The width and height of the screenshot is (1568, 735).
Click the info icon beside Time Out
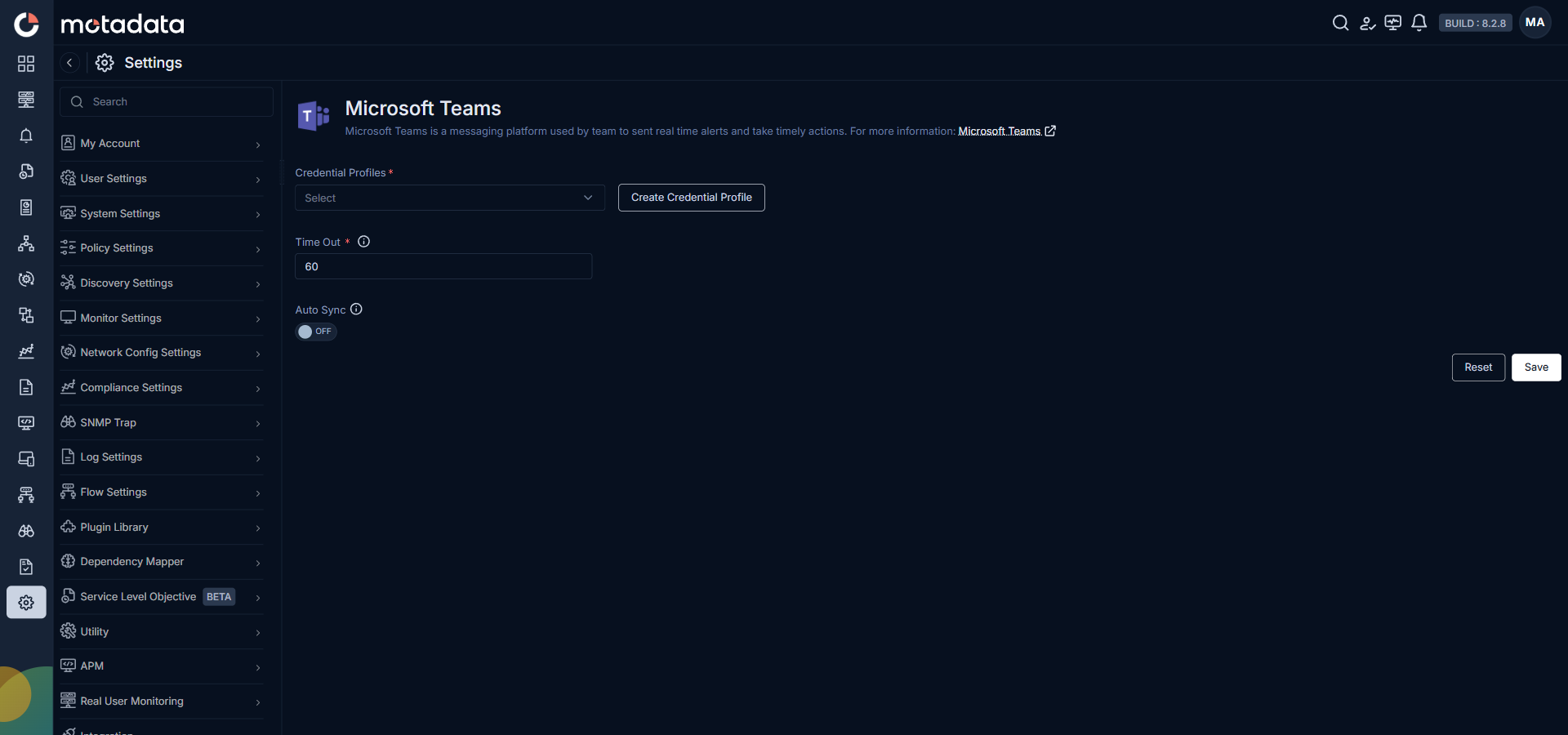click(x=364, y=242)
